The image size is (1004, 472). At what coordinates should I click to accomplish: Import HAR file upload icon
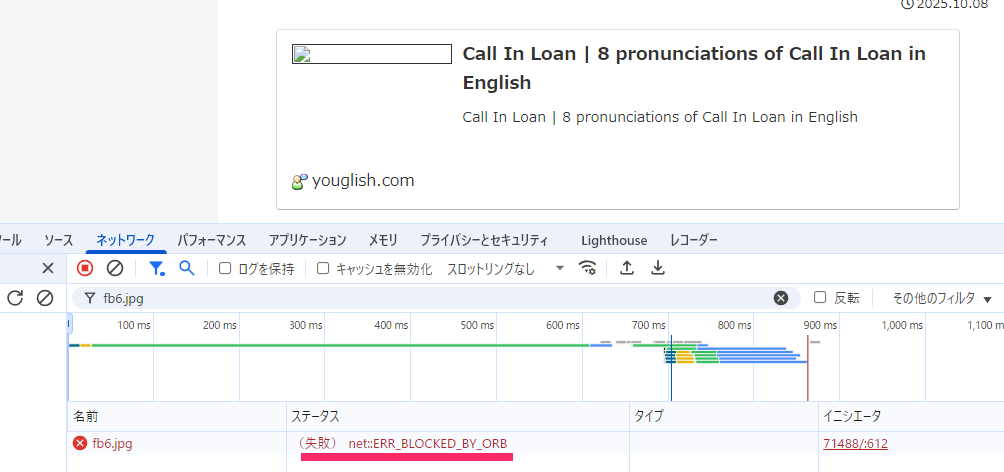pos(627,268)
